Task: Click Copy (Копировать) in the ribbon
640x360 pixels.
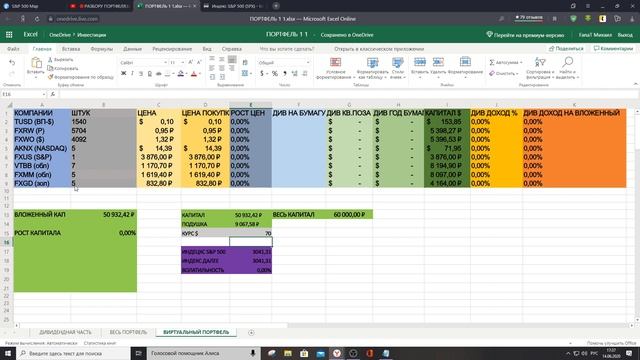Action: coord(62,68)
